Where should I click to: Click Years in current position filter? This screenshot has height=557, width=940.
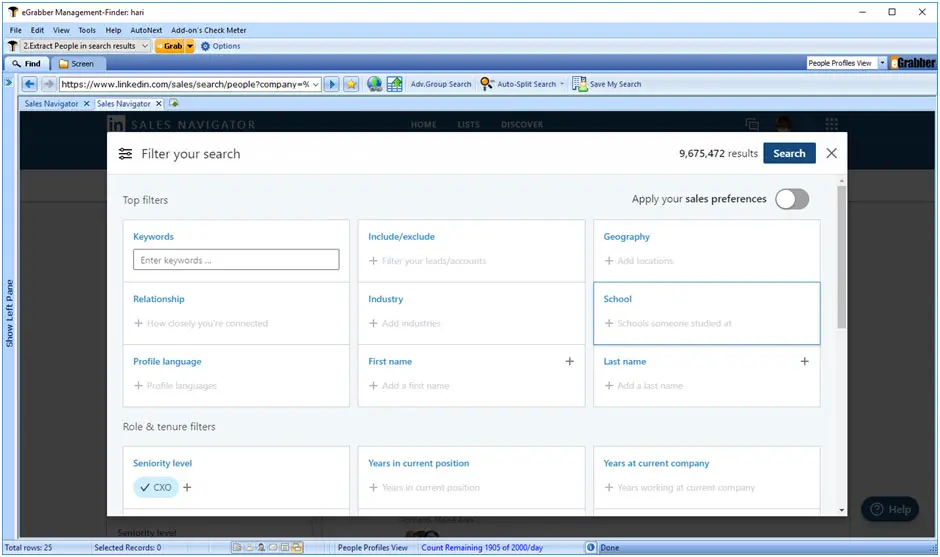[424, 487]
